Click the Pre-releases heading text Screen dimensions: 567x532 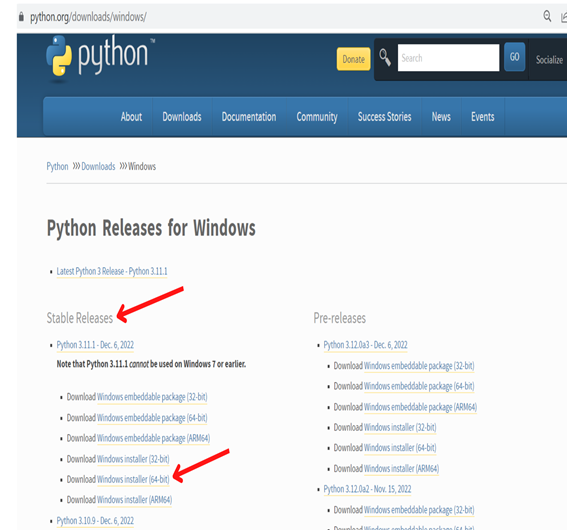(x=340, y=318)
